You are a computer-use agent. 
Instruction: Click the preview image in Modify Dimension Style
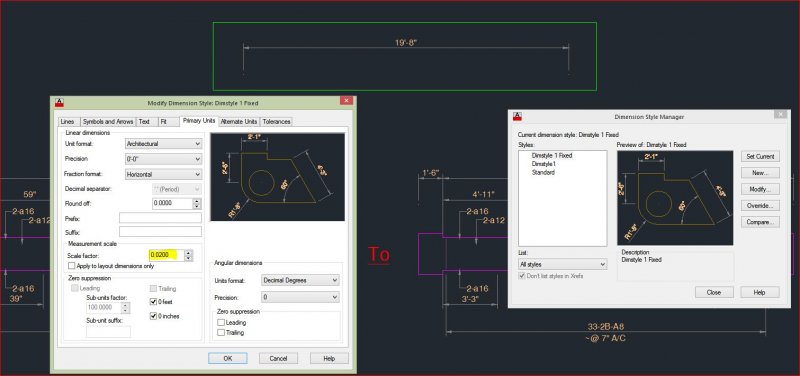(x=278, y=177)
